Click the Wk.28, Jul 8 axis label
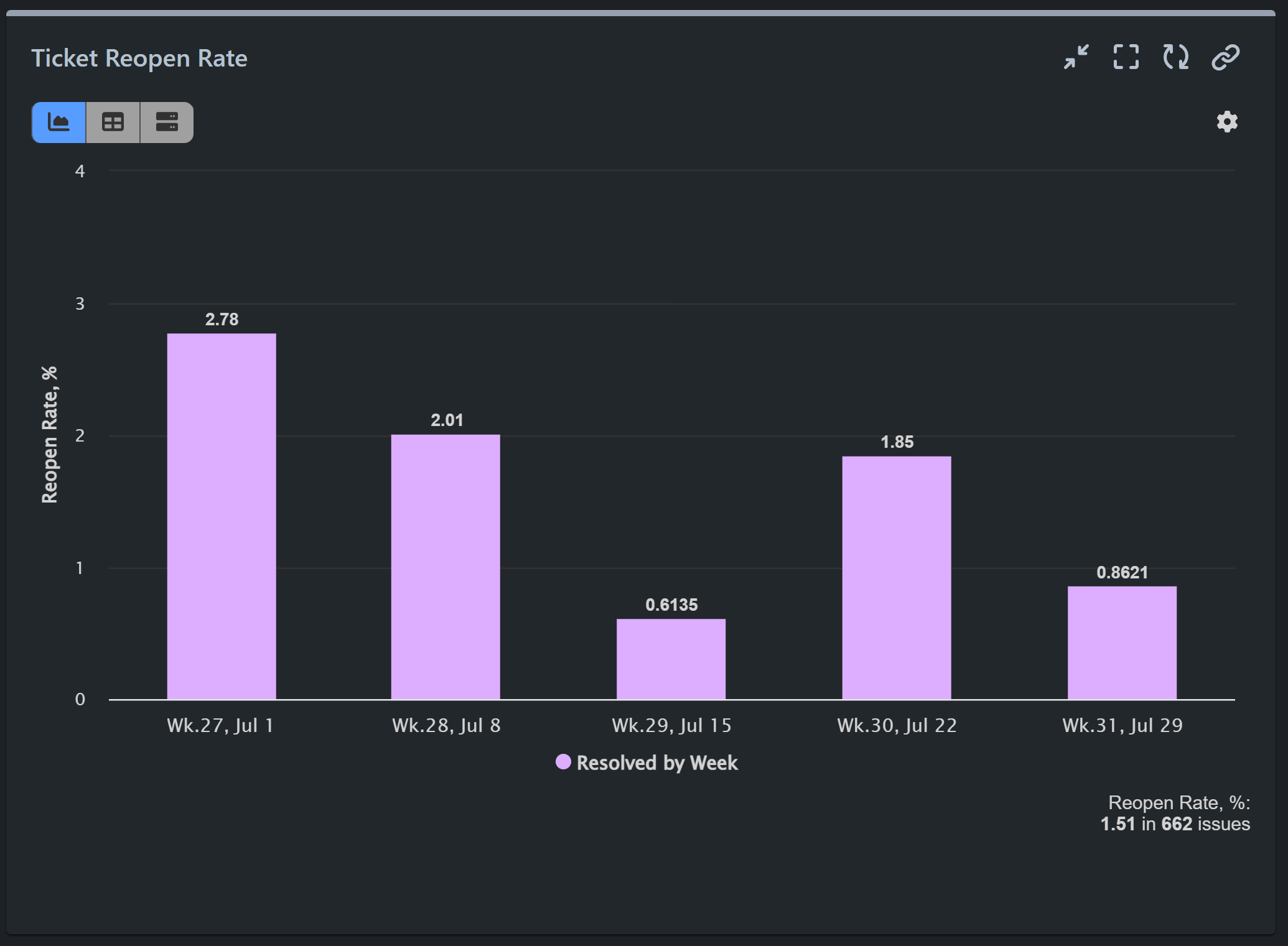The height and width of the screenshot is (946, 1288). tap(446, 725)
